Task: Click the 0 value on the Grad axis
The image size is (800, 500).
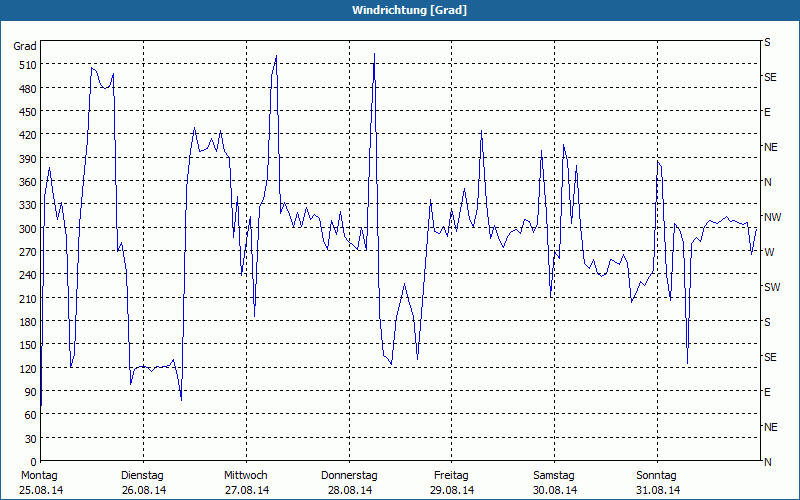Action: (x=34, y=462)
